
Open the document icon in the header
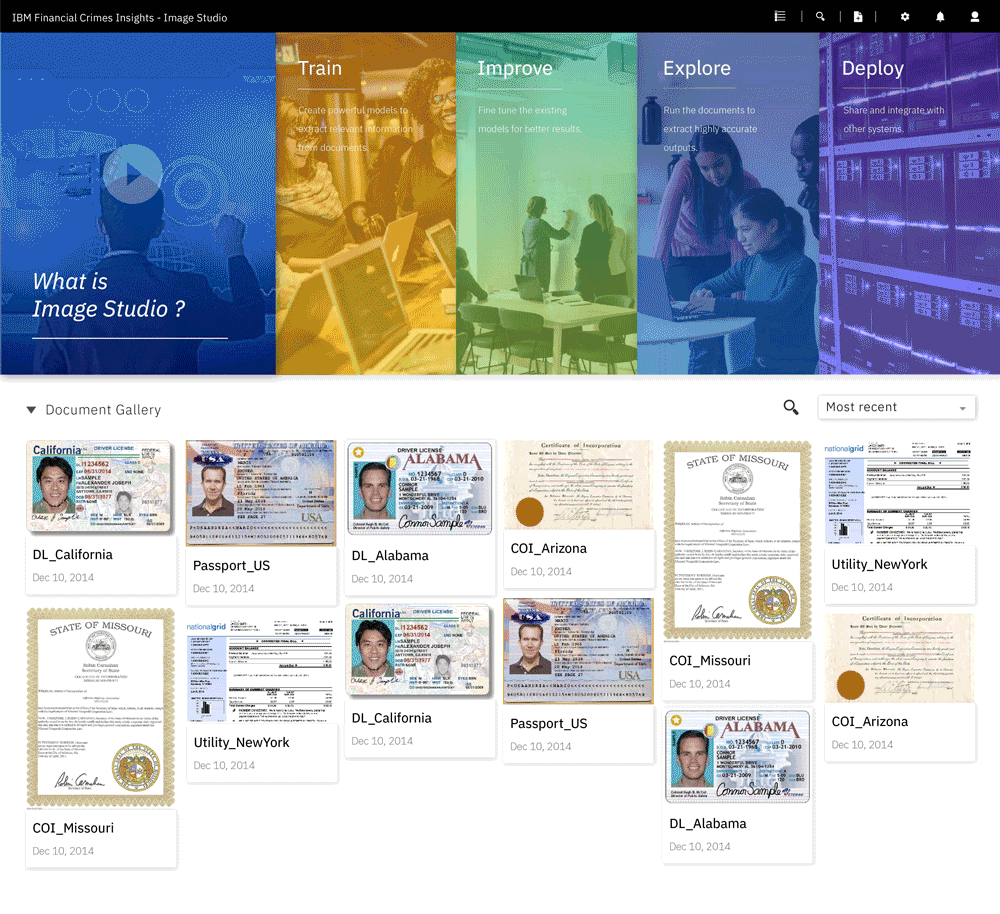click(858, 17)
